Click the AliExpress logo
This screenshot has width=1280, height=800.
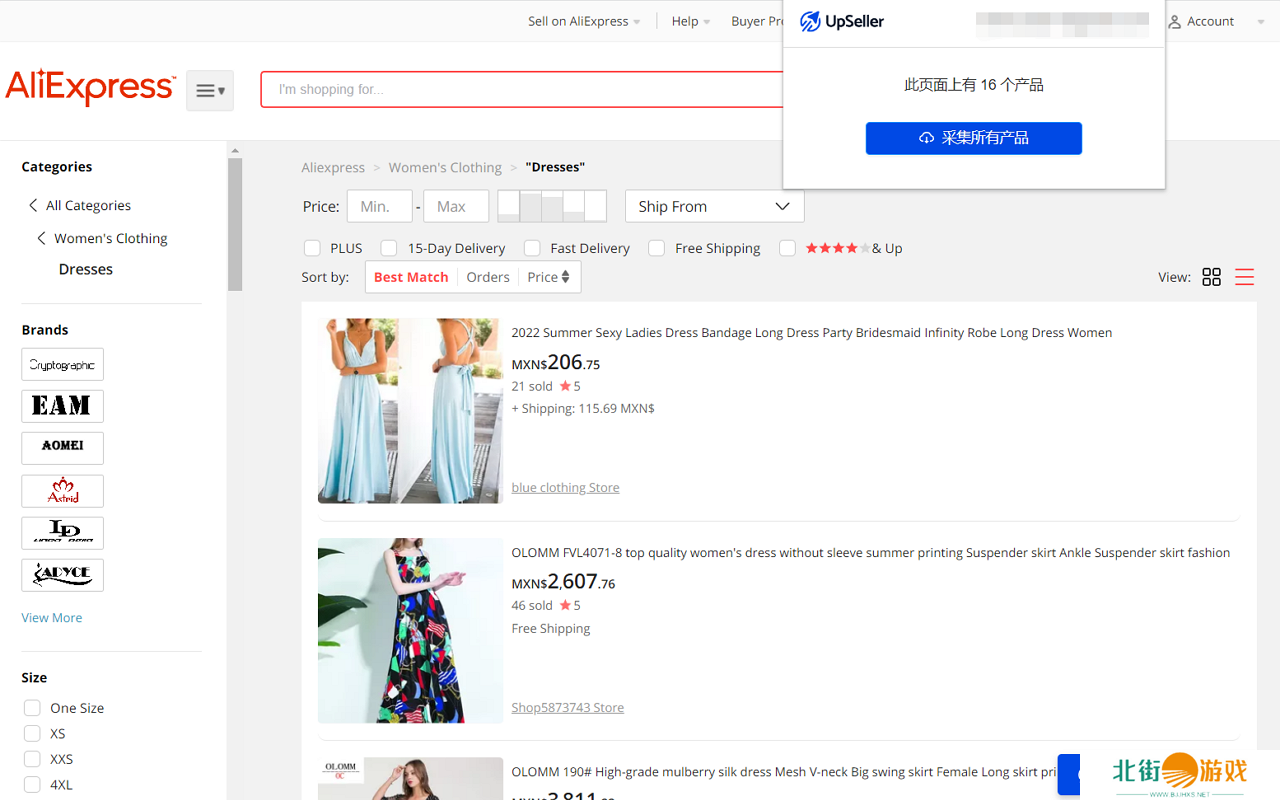(90, 88)
